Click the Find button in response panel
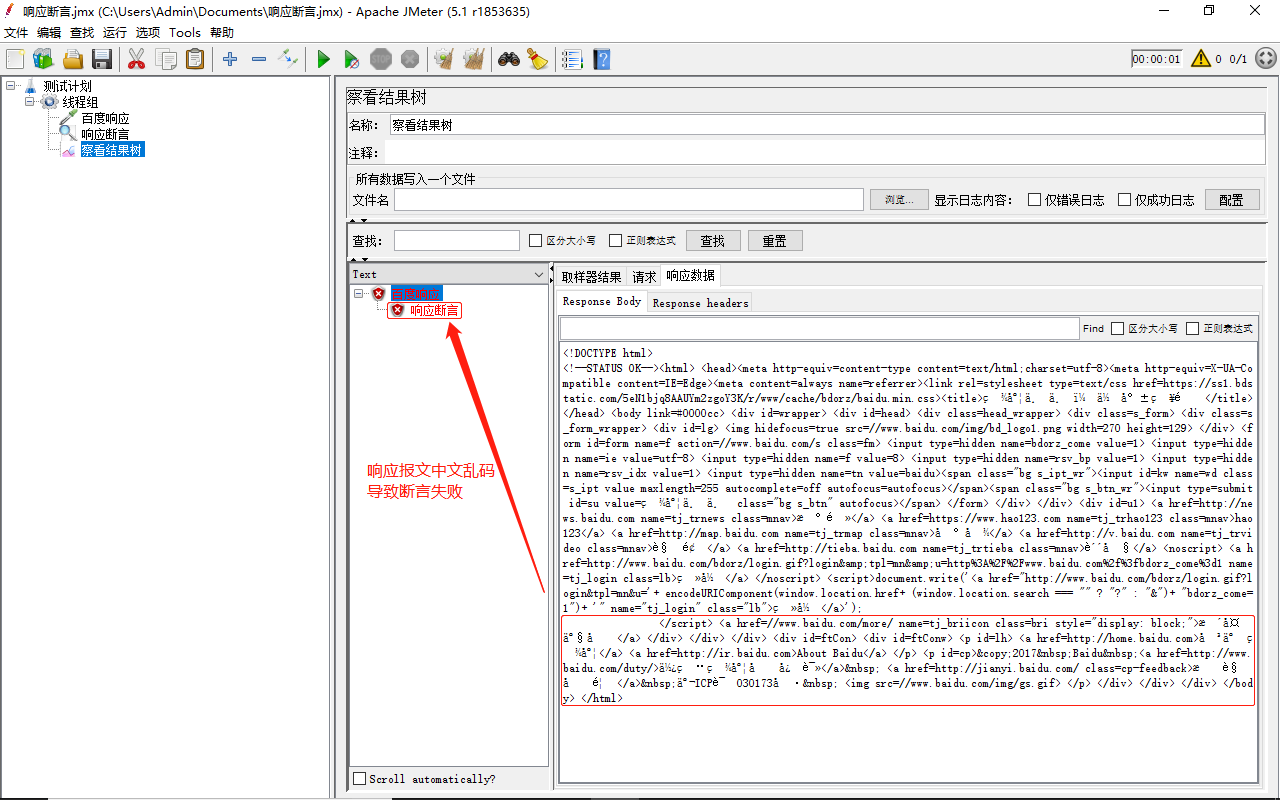Viewport: 1280px width, 800px height. pos(1093,328)
